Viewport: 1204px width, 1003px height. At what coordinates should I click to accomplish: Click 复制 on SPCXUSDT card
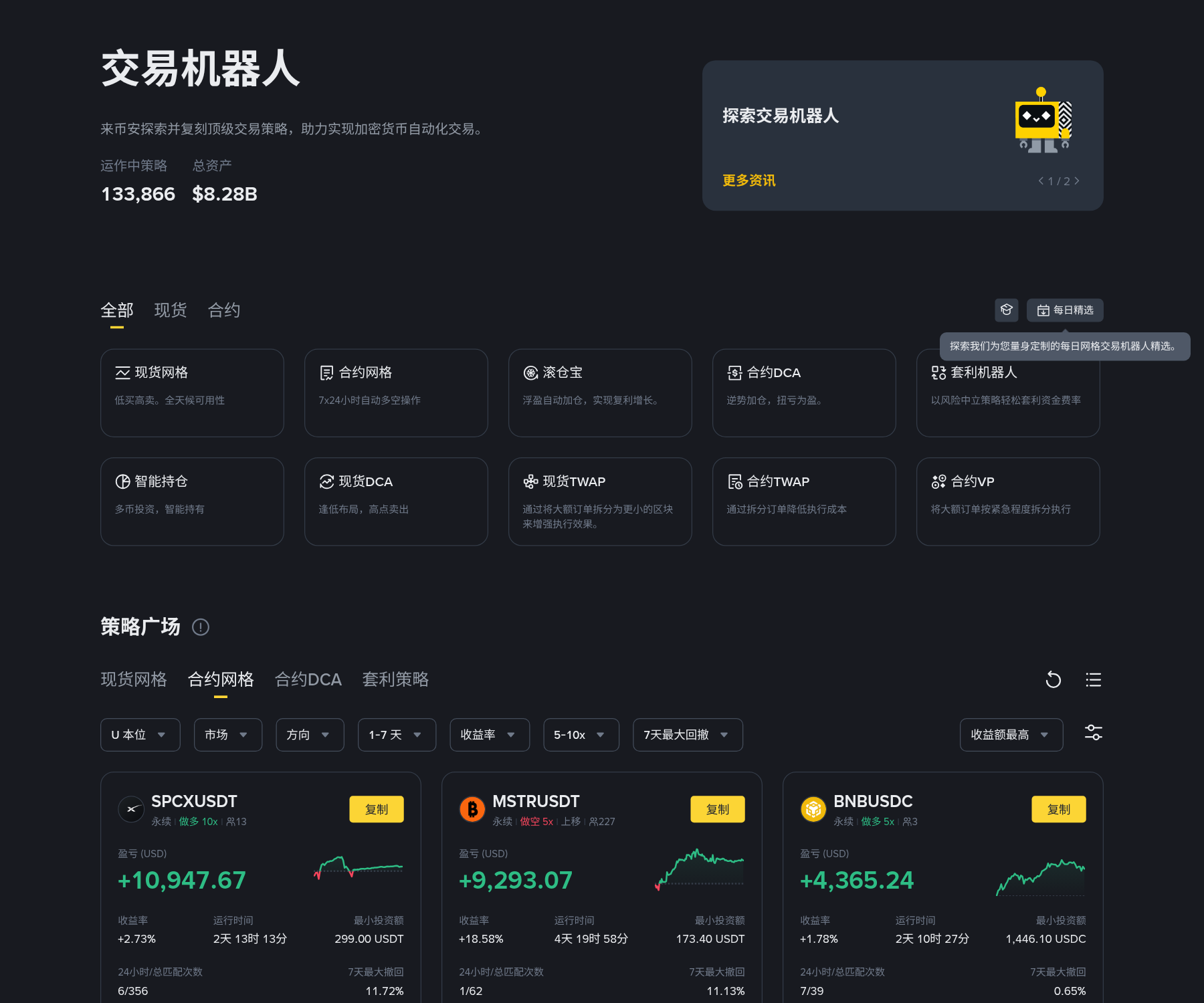377,809
